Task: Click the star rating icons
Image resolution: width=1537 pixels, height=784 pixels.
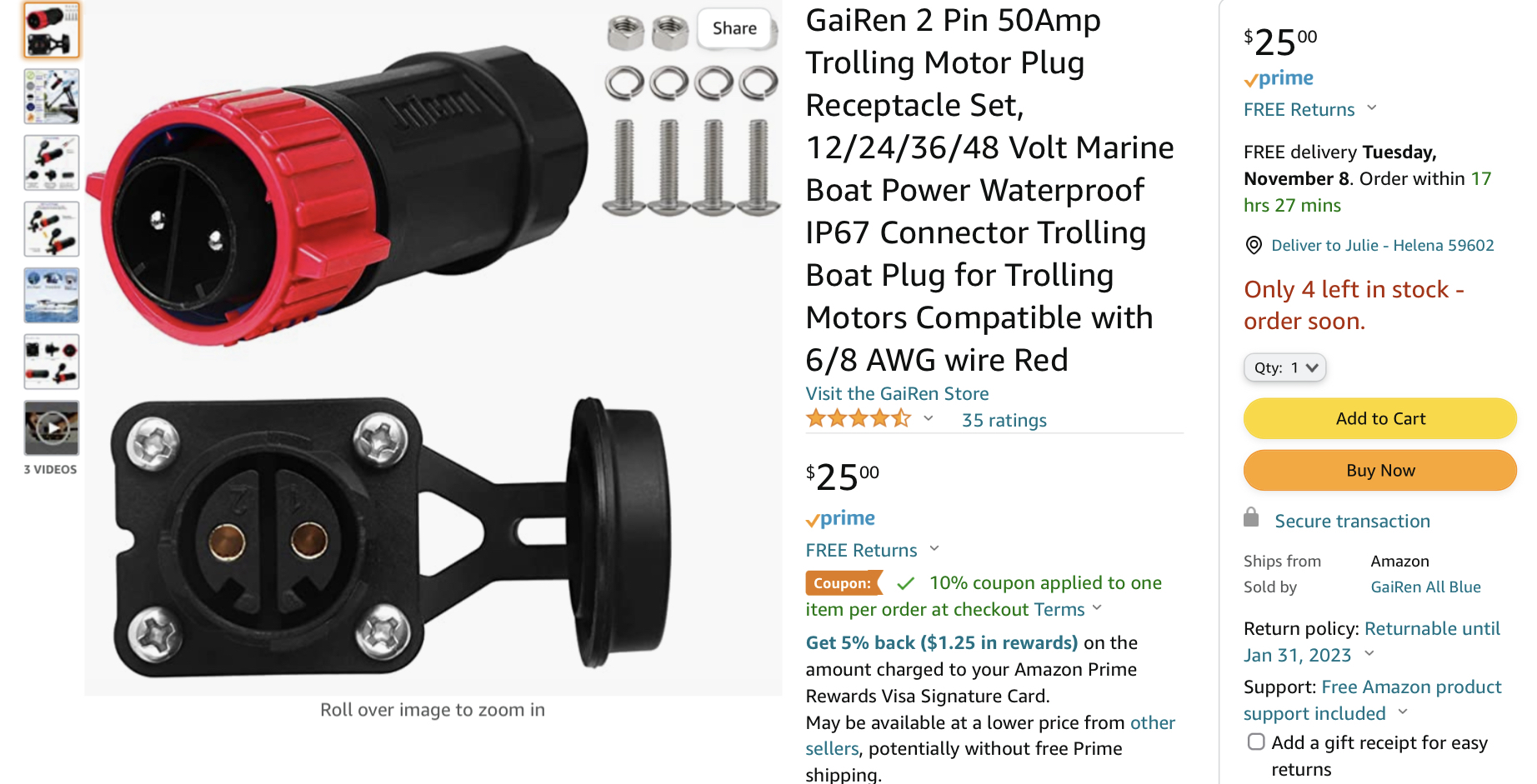Action: tap(858, 419)
